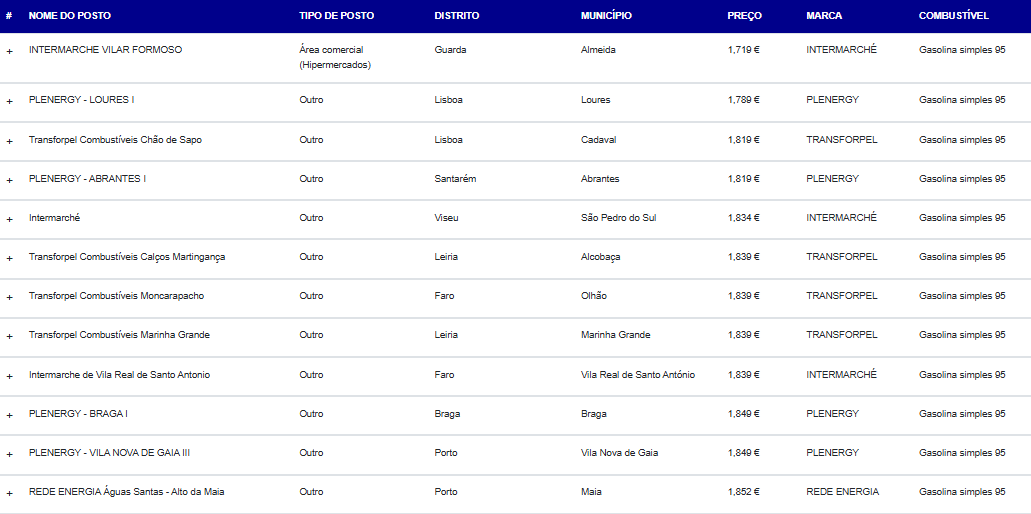Sort by COMBUSTÍVEL column header

(953, 16)
